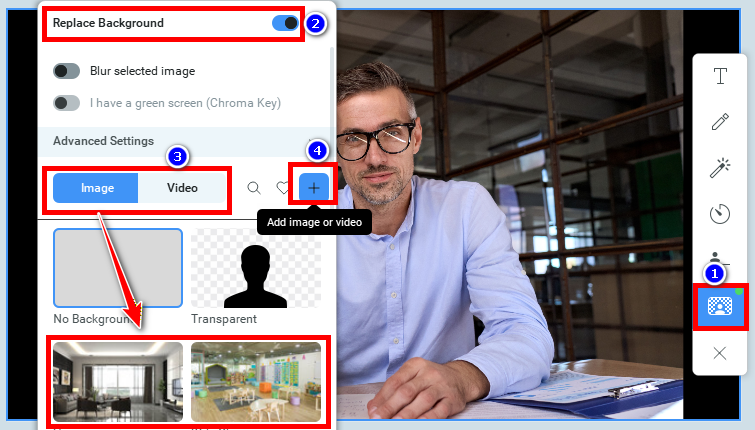This screenshot has height=430, width=755.
Task: Select the No Background thumbnail
Action: tap(118, 268)
